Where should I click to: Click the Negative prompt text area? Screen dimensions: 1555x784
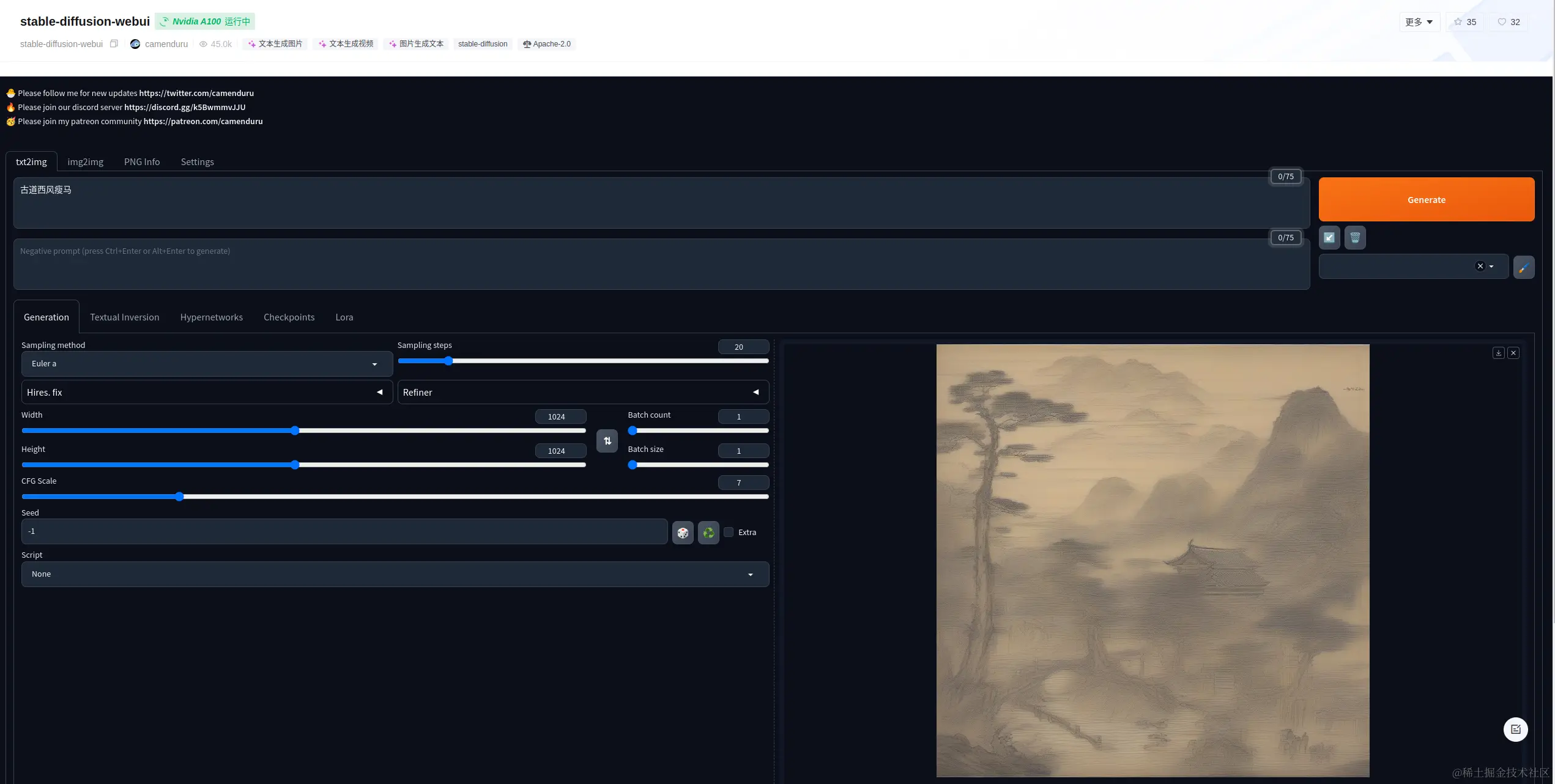click(661, 264)
